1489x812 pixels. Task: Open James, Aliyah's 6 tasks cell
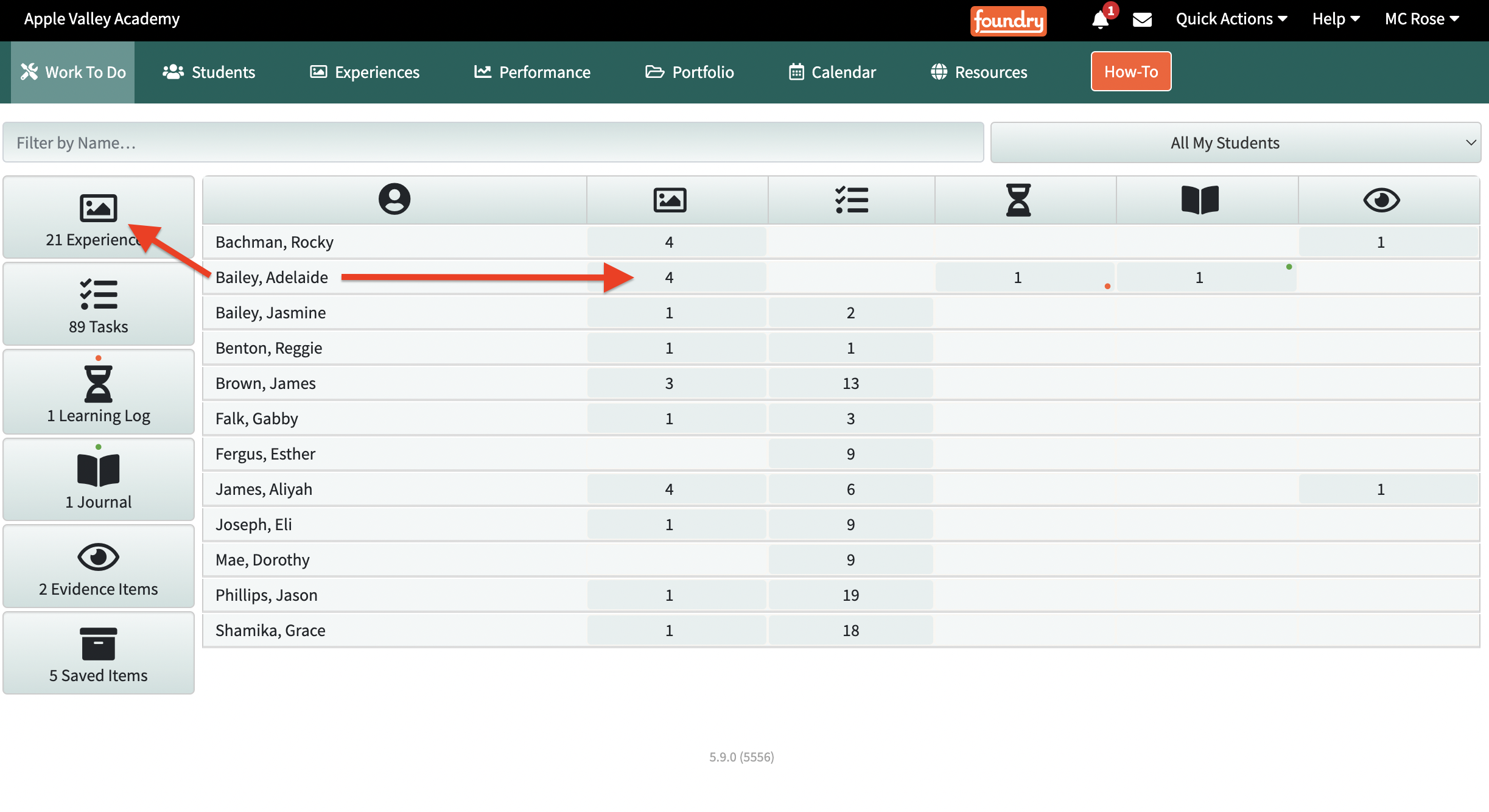[x=850, y=489]
